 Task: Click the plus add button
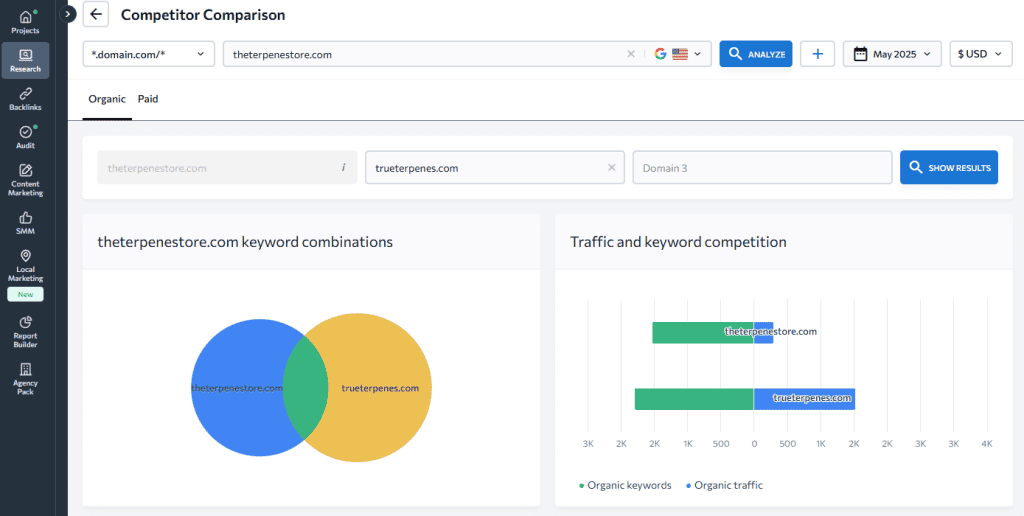[818, 54]
